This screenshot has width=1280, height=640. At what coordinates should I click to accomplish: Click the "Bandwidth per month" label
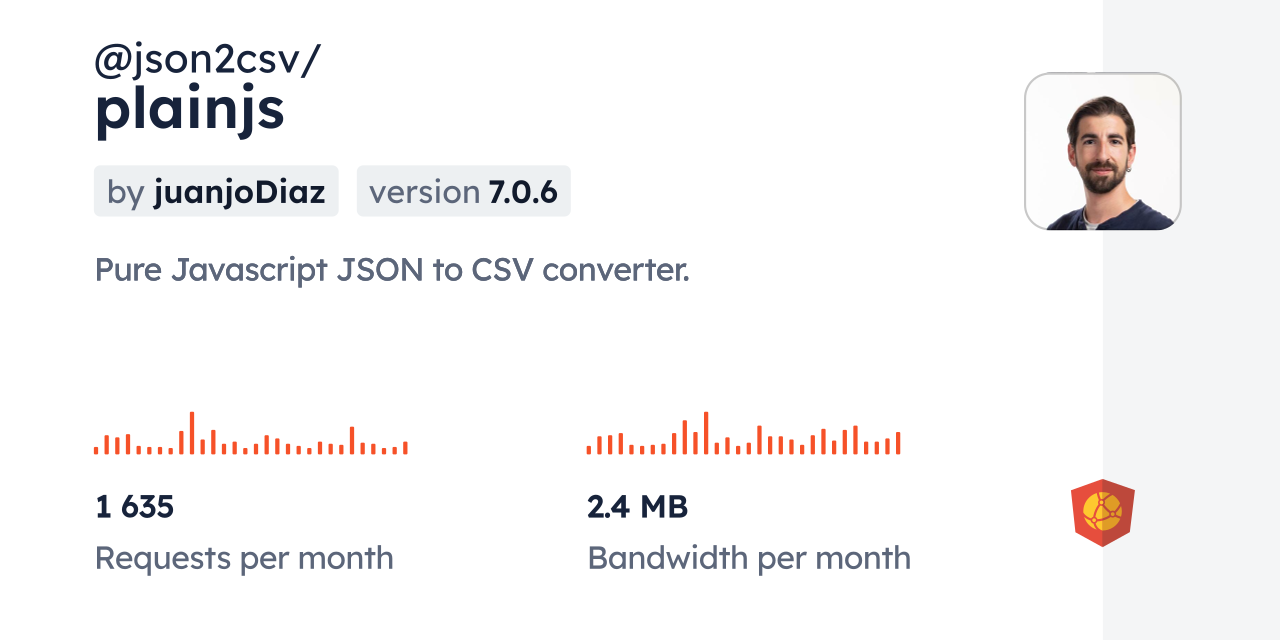(748, 558)
